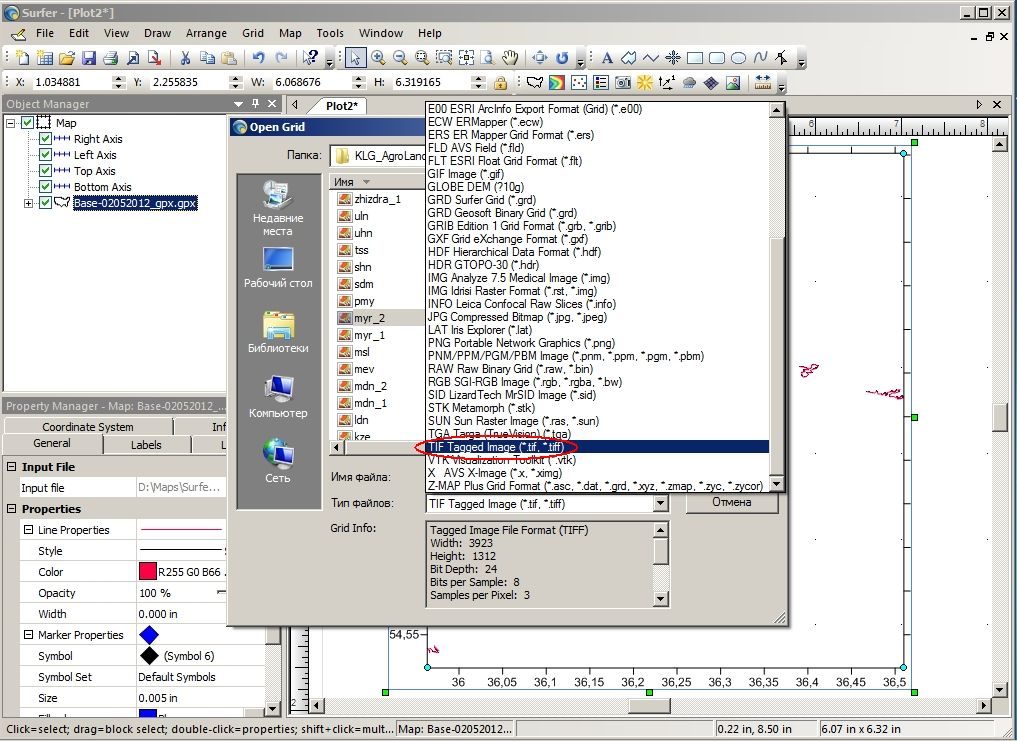
Task: Select the Pan hand tool
Action: pyautogui.click(x=510, y=58)
